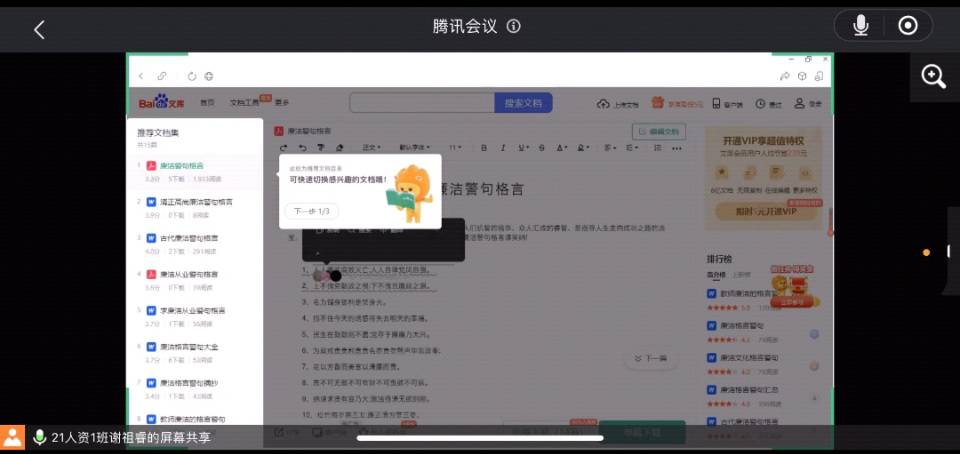Click the 编辑文档 edit document button
The image size is (960, 454).
(x=659, y=131)
